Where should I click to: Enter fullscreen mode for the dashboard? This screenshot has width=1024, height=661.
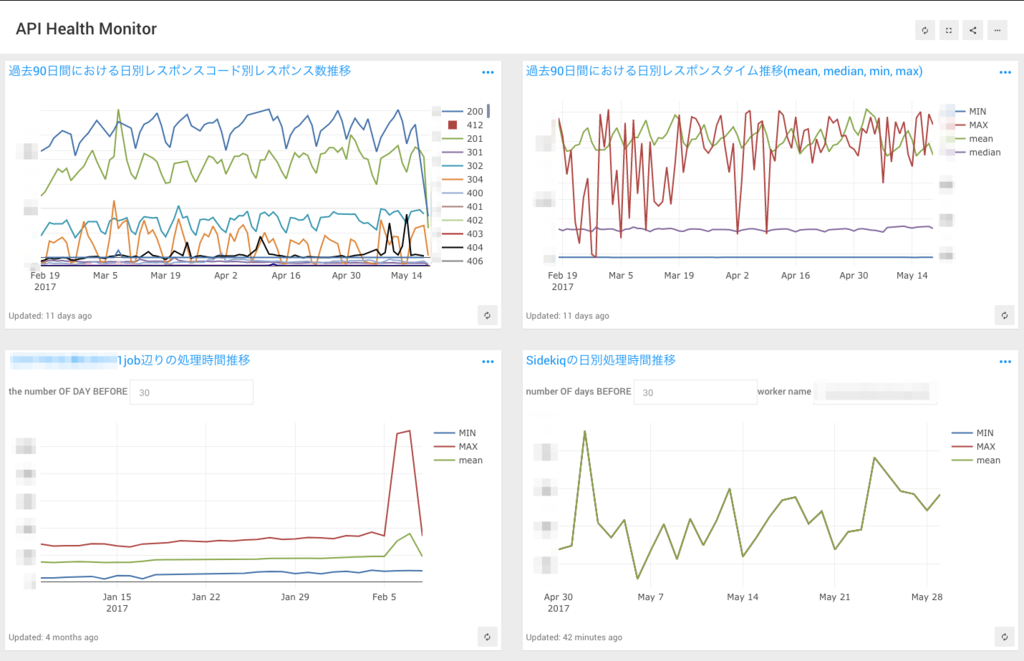(x=949, y=30)
